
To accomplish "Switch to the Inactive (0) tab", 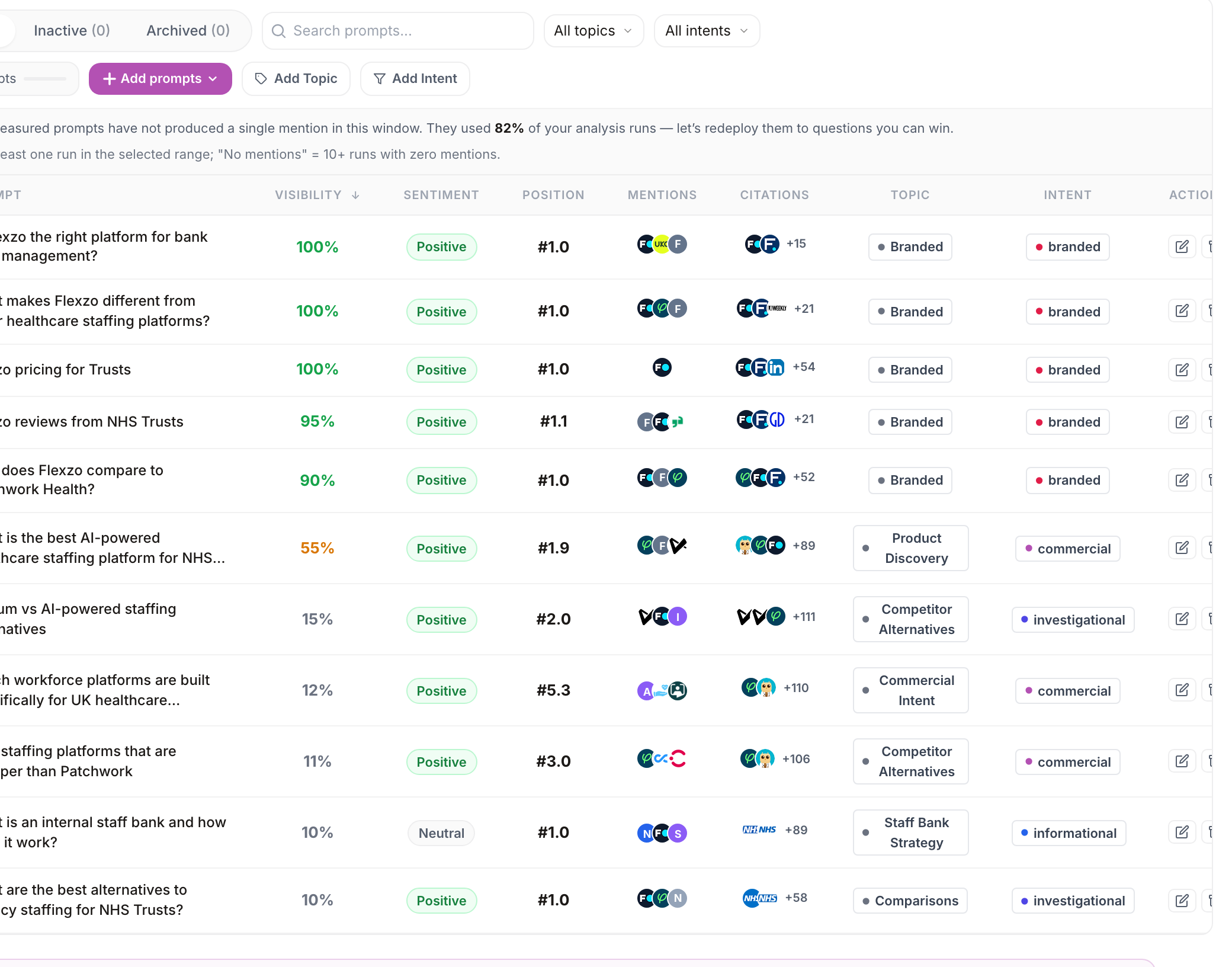I will [x=72, y=31].
